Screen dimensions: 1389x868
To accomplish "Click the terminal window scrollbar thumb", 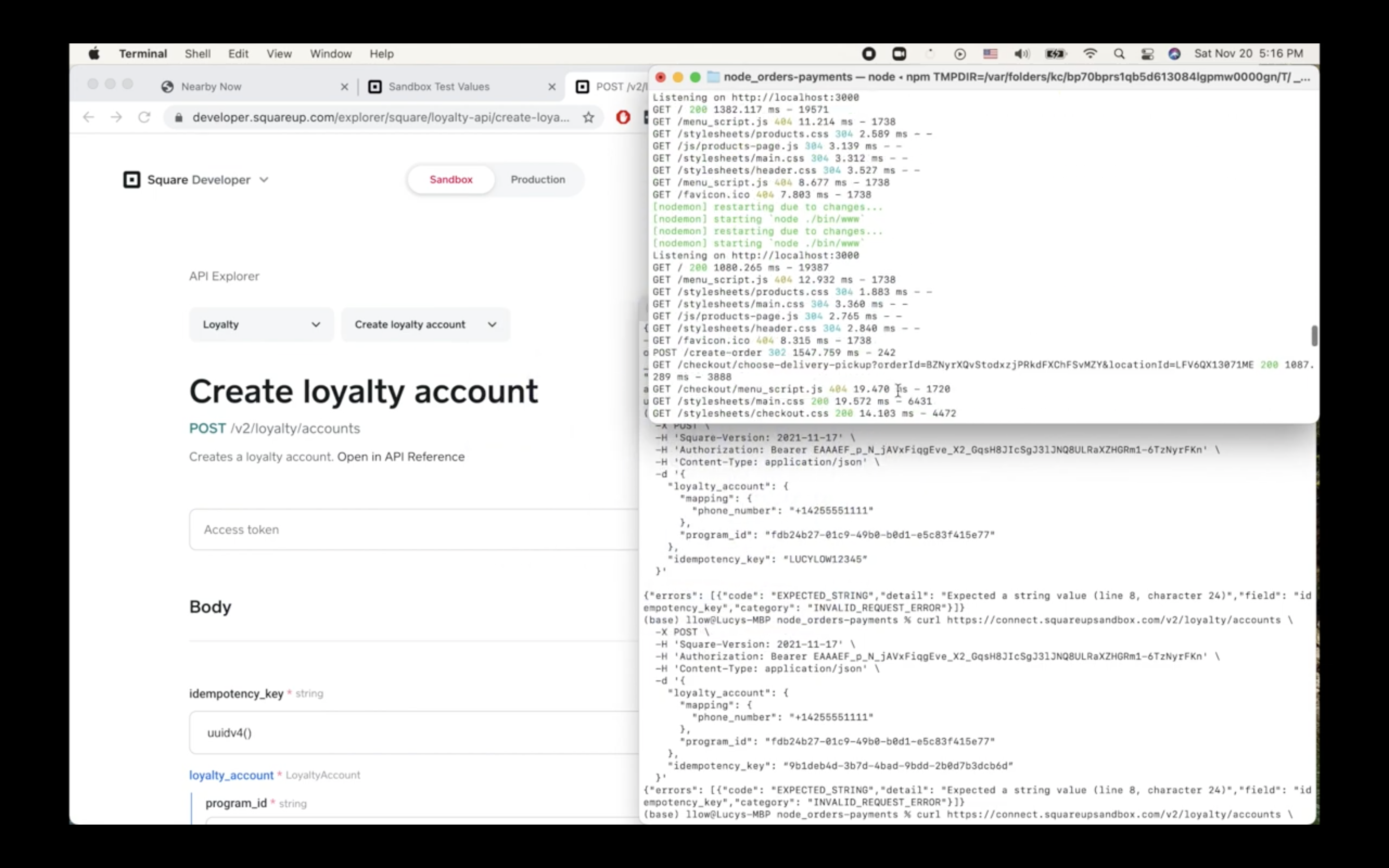I will (1314, 336).
